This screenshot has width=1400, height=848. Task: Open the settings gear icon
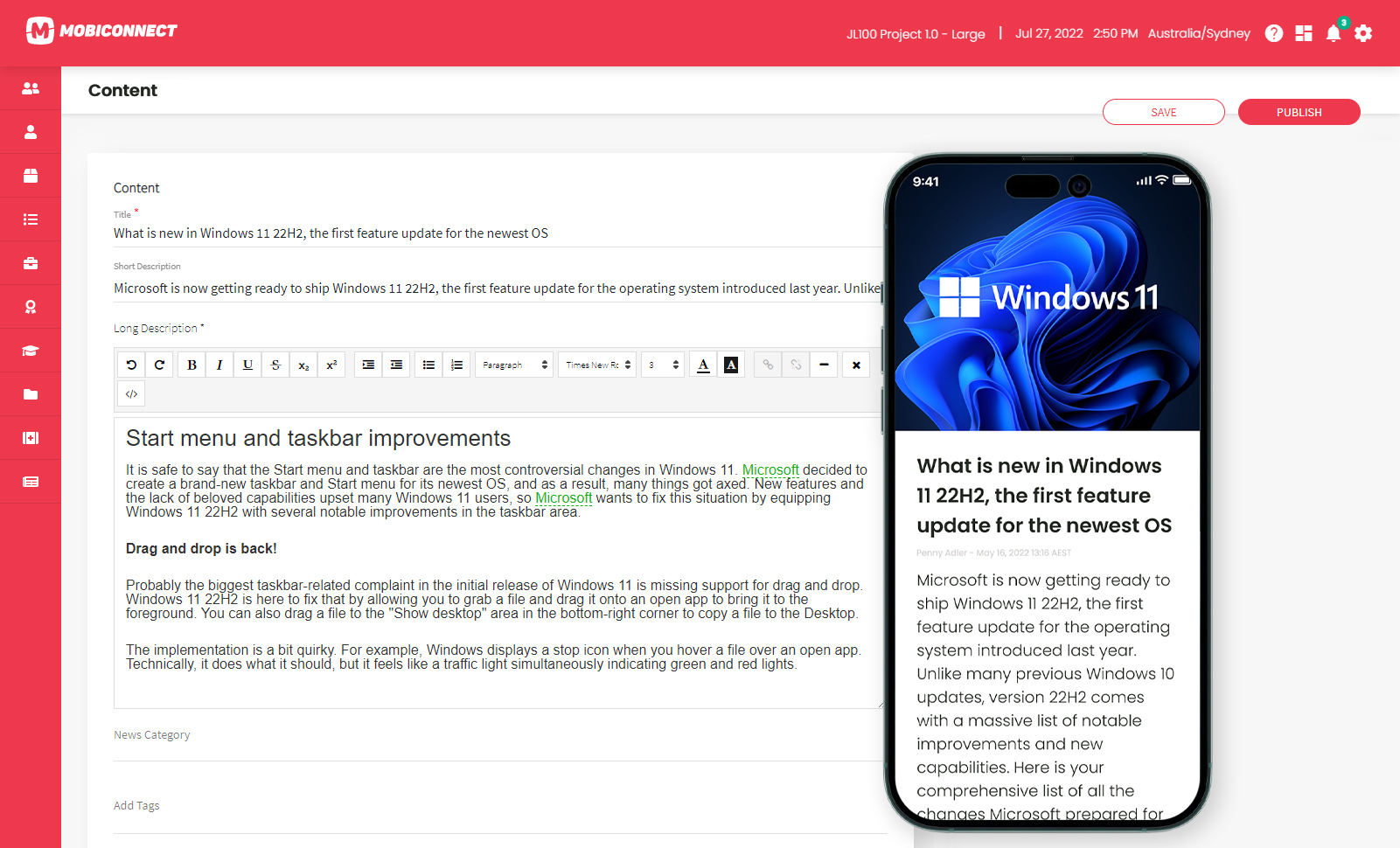coord(1363,33)
